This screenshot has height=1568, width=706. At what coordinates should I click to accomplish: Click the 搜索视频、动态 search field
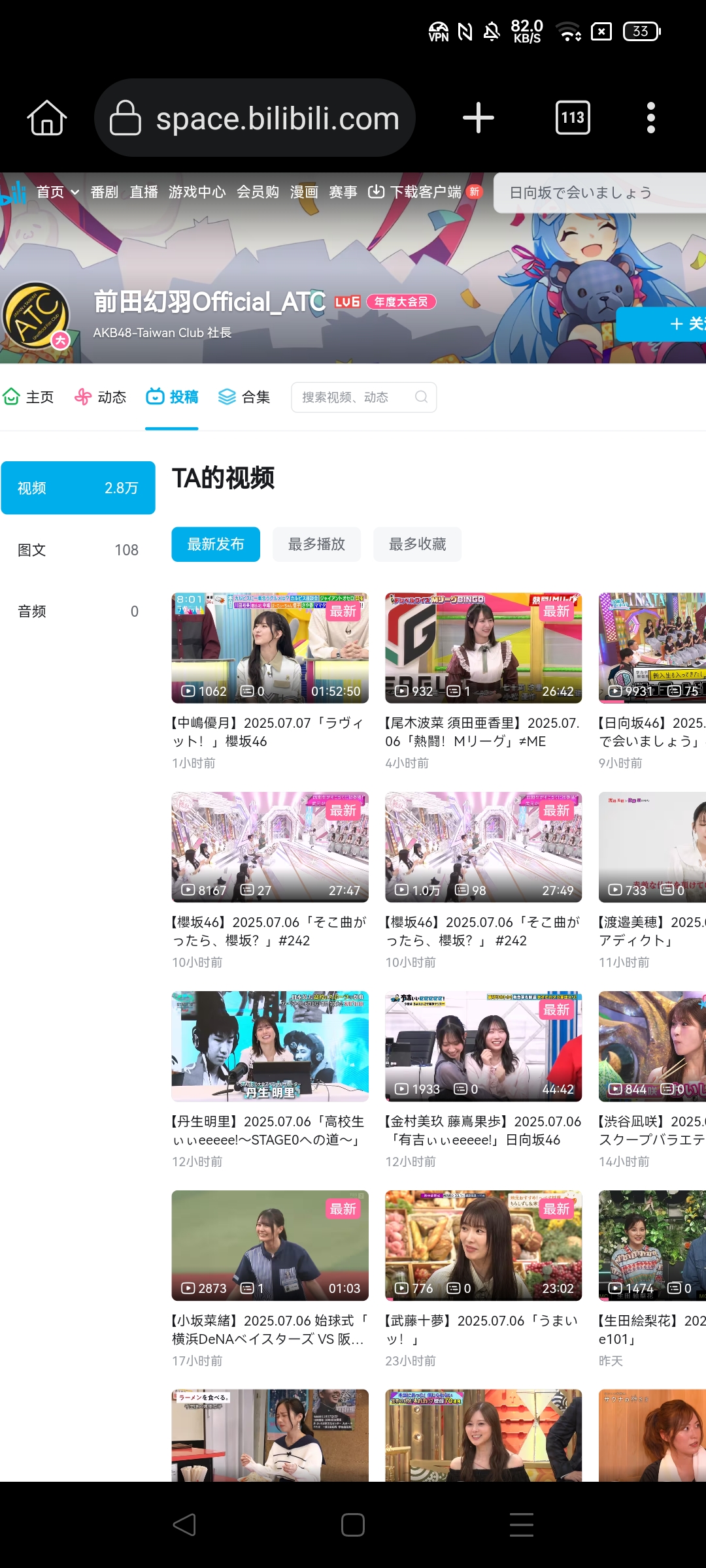tap(363, 397)
